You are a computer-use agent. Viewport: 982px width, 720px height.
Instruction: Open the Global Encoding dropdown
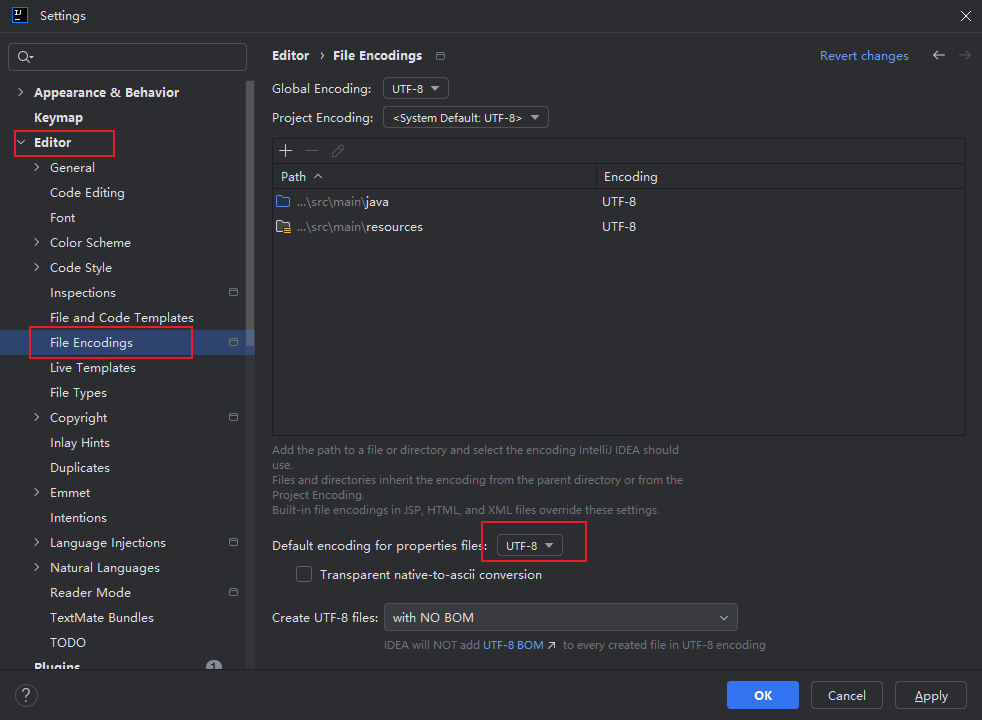[416, 89]
